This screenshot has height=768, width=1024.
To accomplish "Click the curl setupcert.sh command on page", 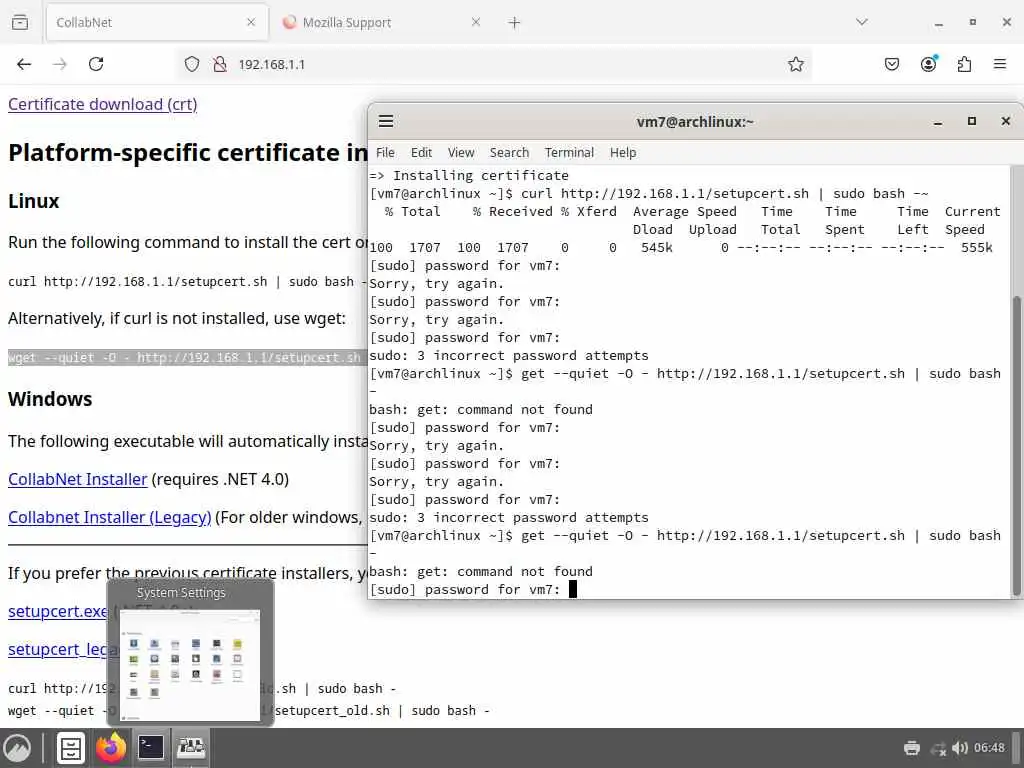I will (x=187, y=281).
